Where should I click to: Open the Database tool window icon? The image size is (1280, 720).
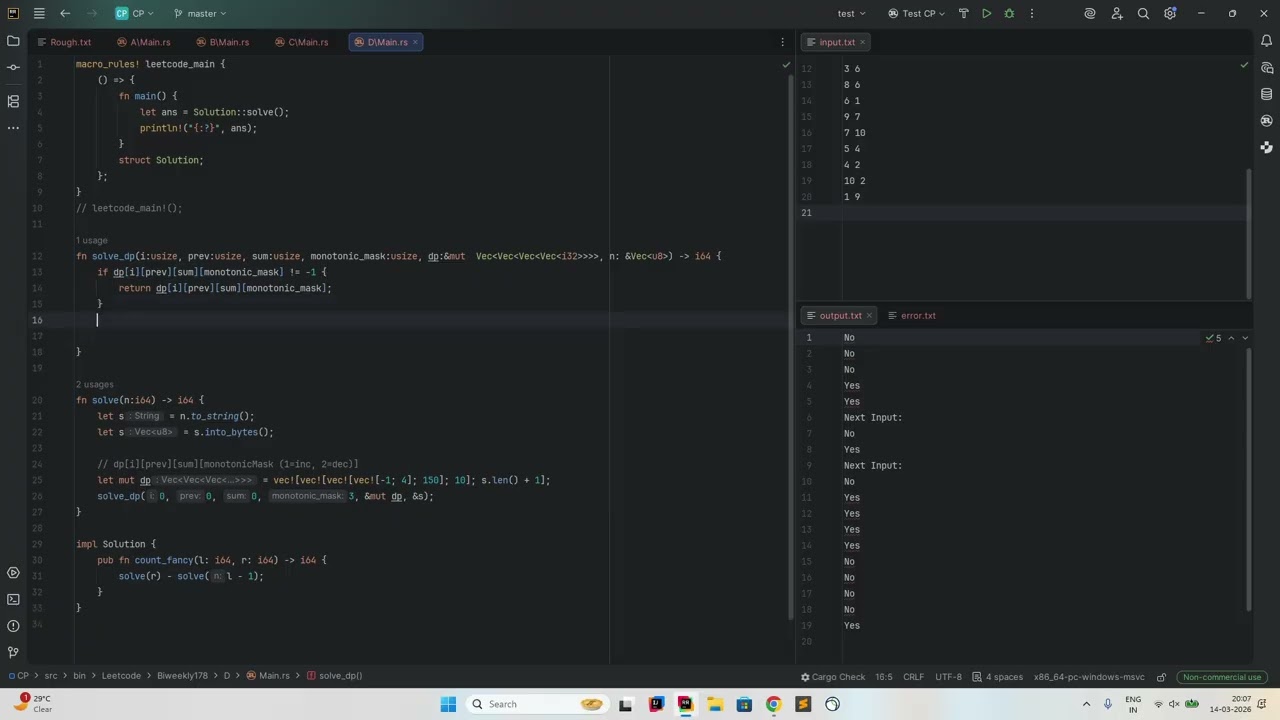coord(1267,94)
